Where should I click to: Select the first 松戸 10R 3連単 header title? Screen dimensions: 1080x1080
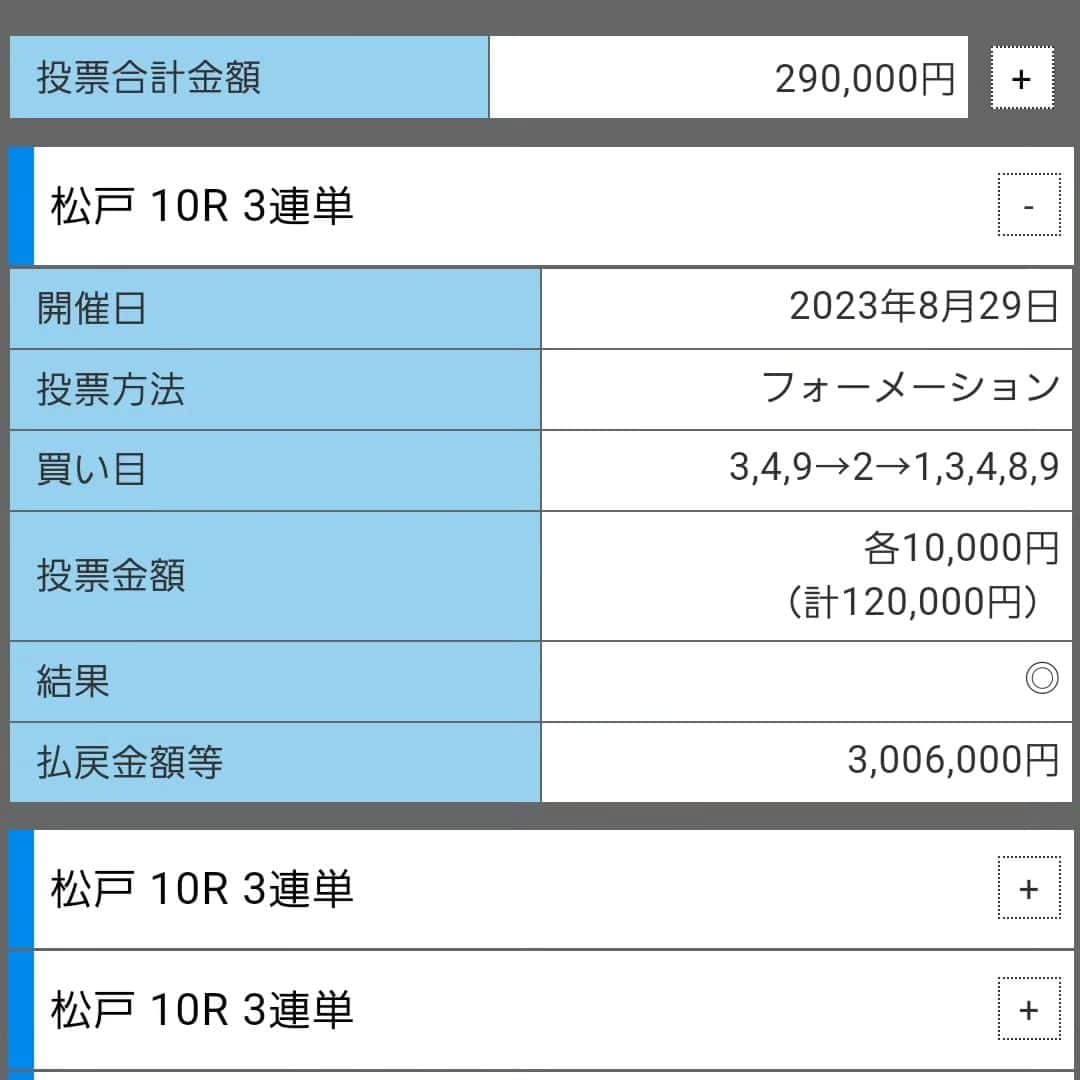click(x=202, y=206)
